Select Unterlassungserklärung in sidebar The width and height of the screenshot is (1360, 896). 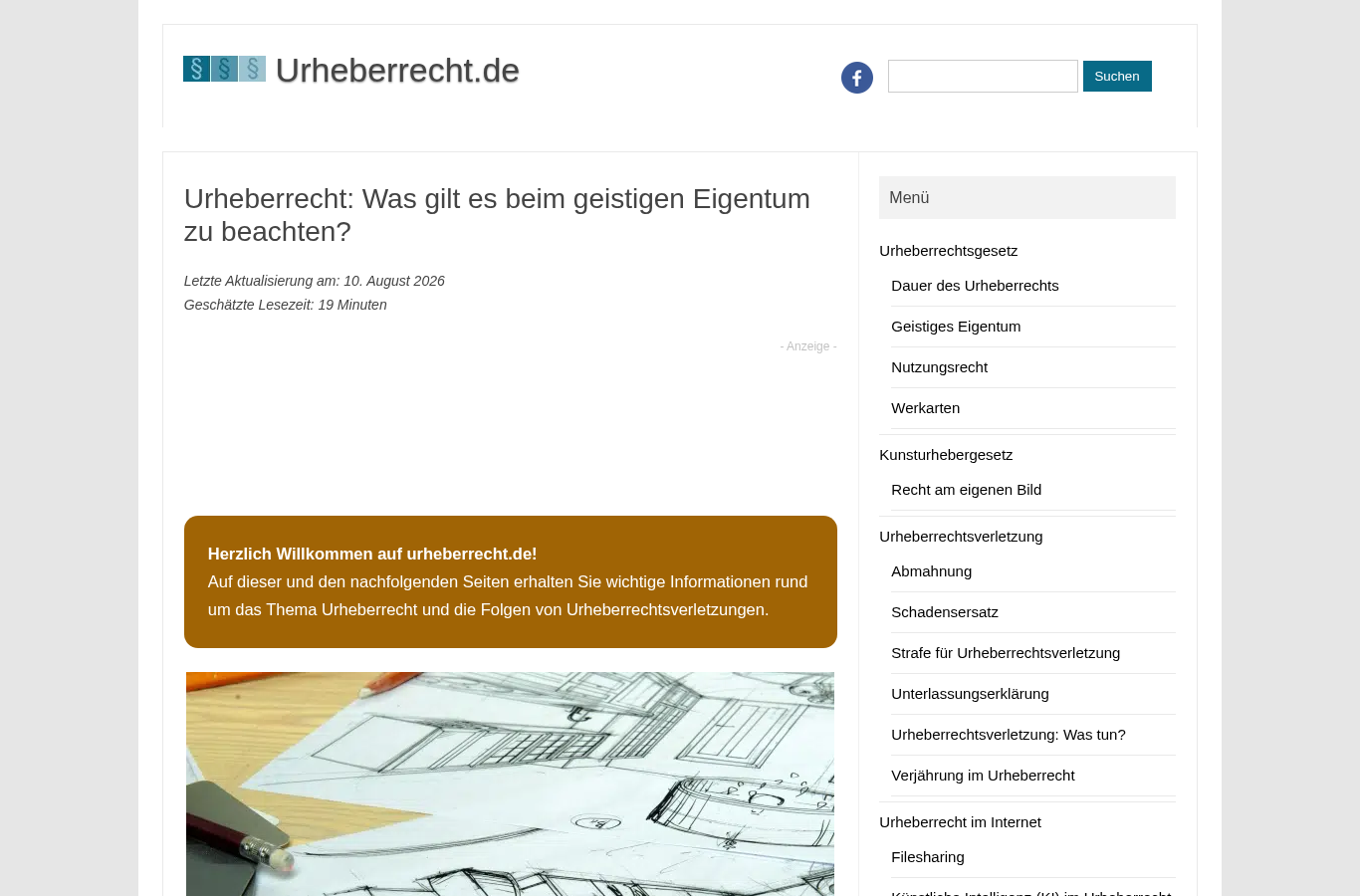click(970, 694)
